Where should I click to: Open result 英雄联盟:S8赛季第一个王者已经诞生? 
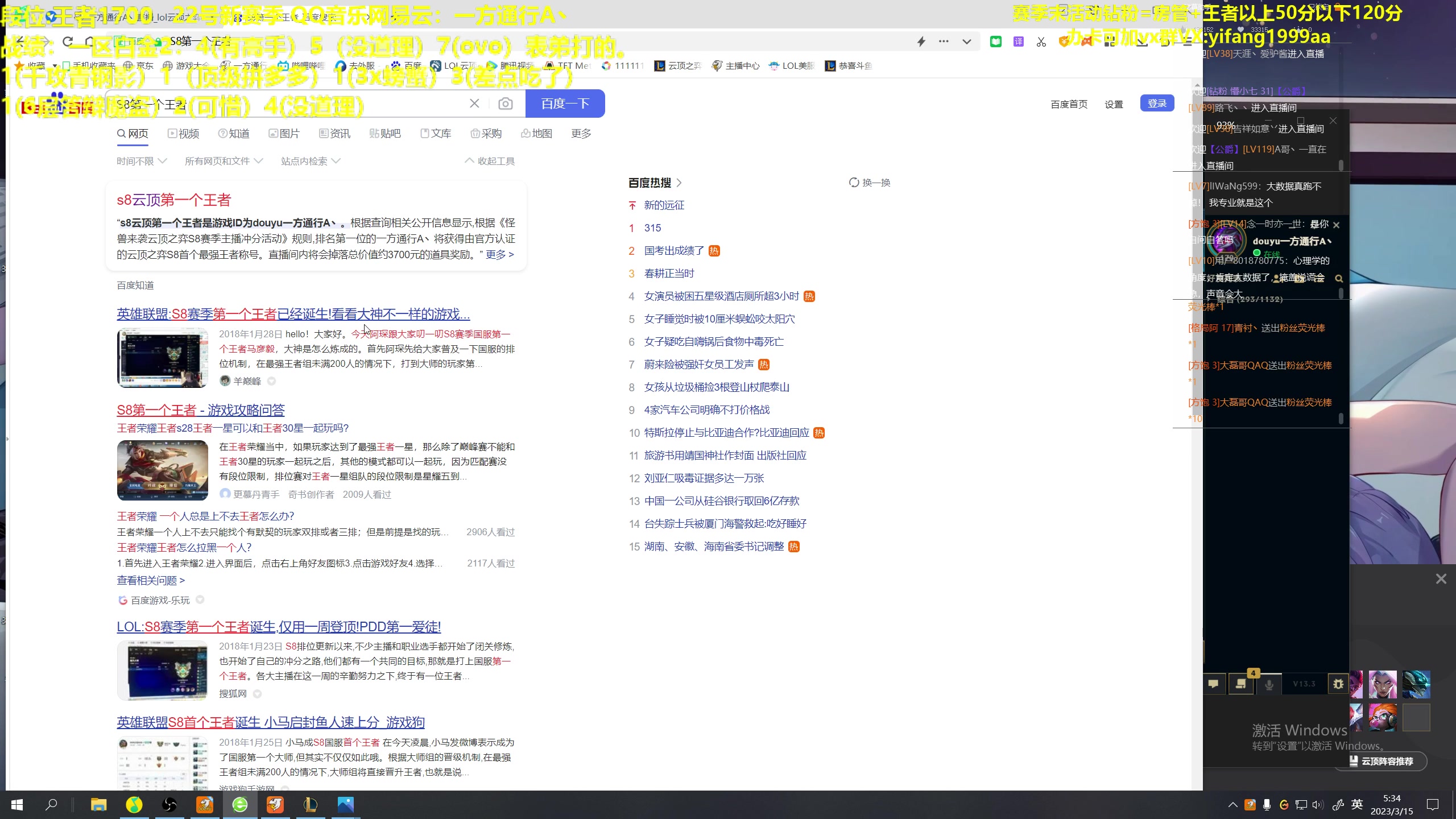pos(293,314)
